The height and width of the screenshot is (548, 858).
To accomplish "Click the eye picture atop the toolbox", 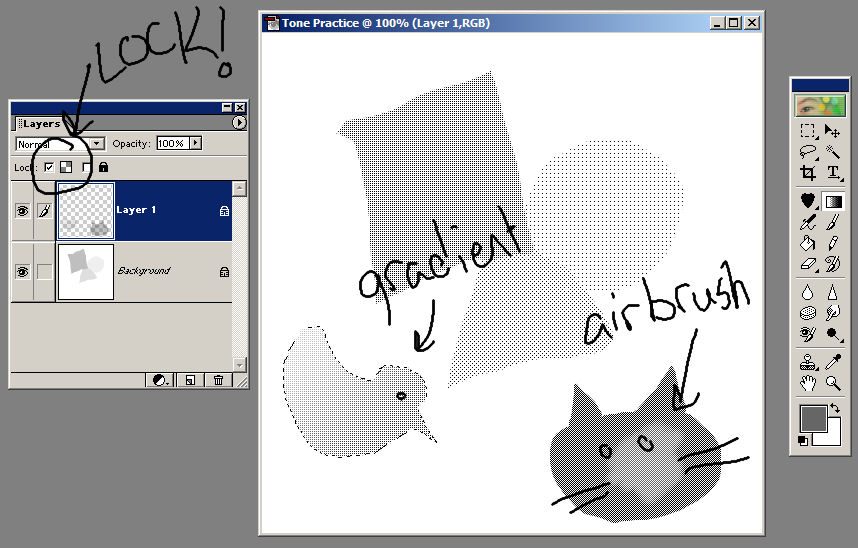I will (820, 106).
